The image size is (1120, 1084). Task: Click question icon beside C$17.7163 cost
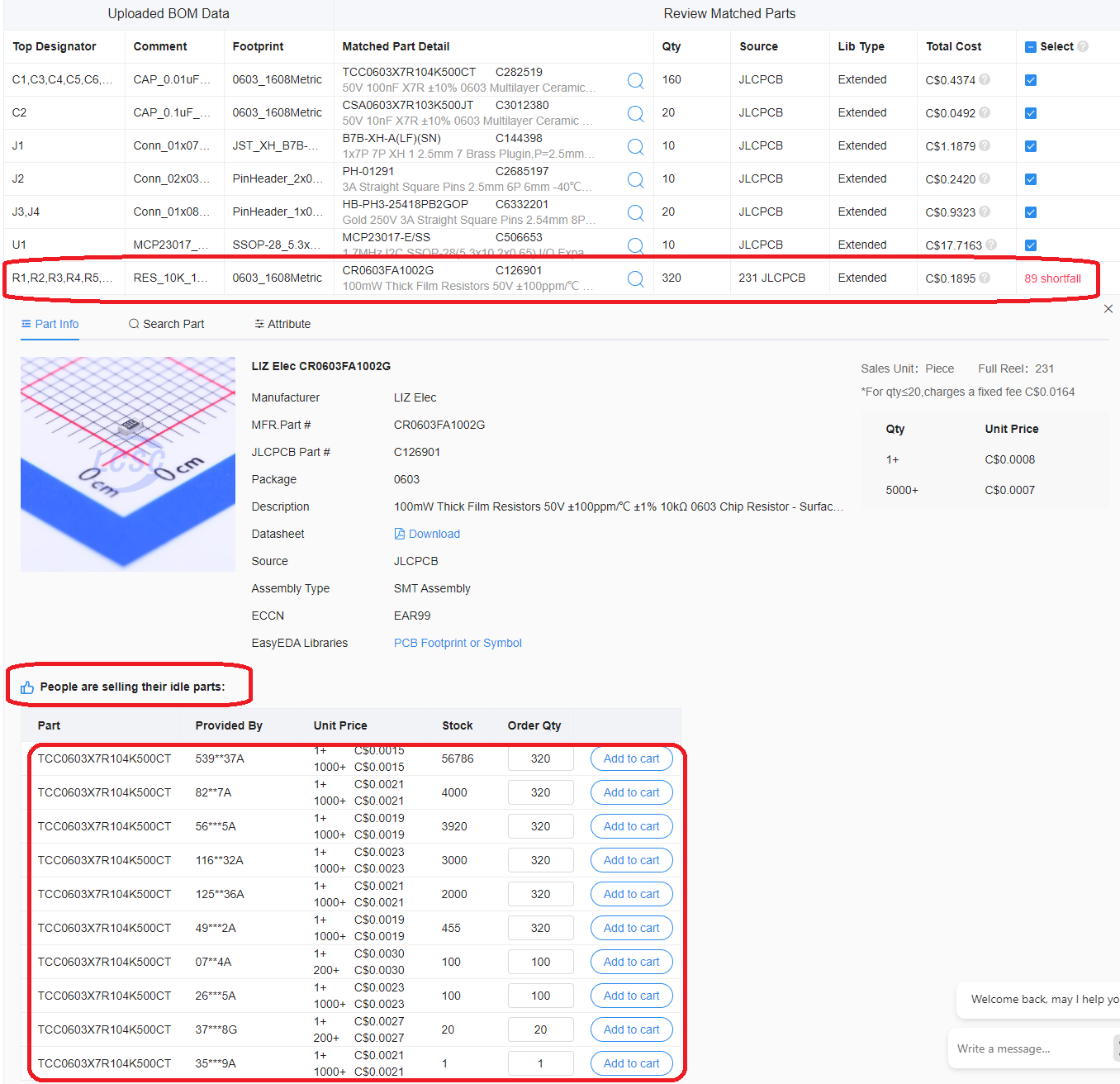coord(991,245)
